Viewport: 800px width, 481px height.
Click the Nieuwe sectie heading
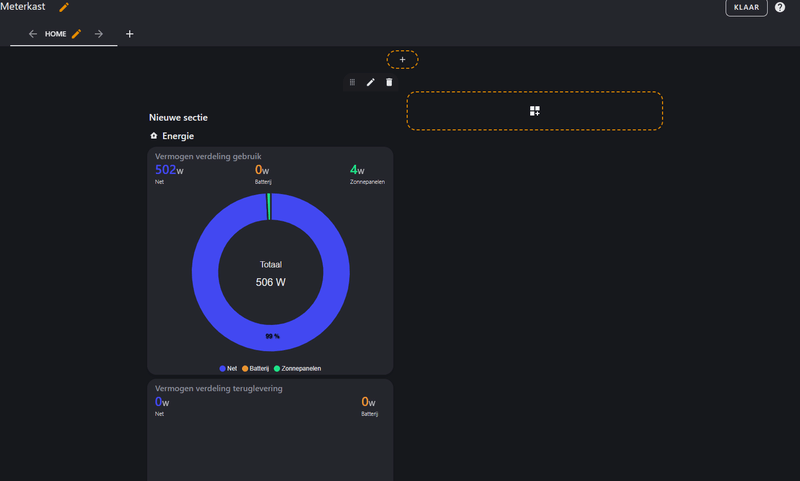click(x=178, y=117)
